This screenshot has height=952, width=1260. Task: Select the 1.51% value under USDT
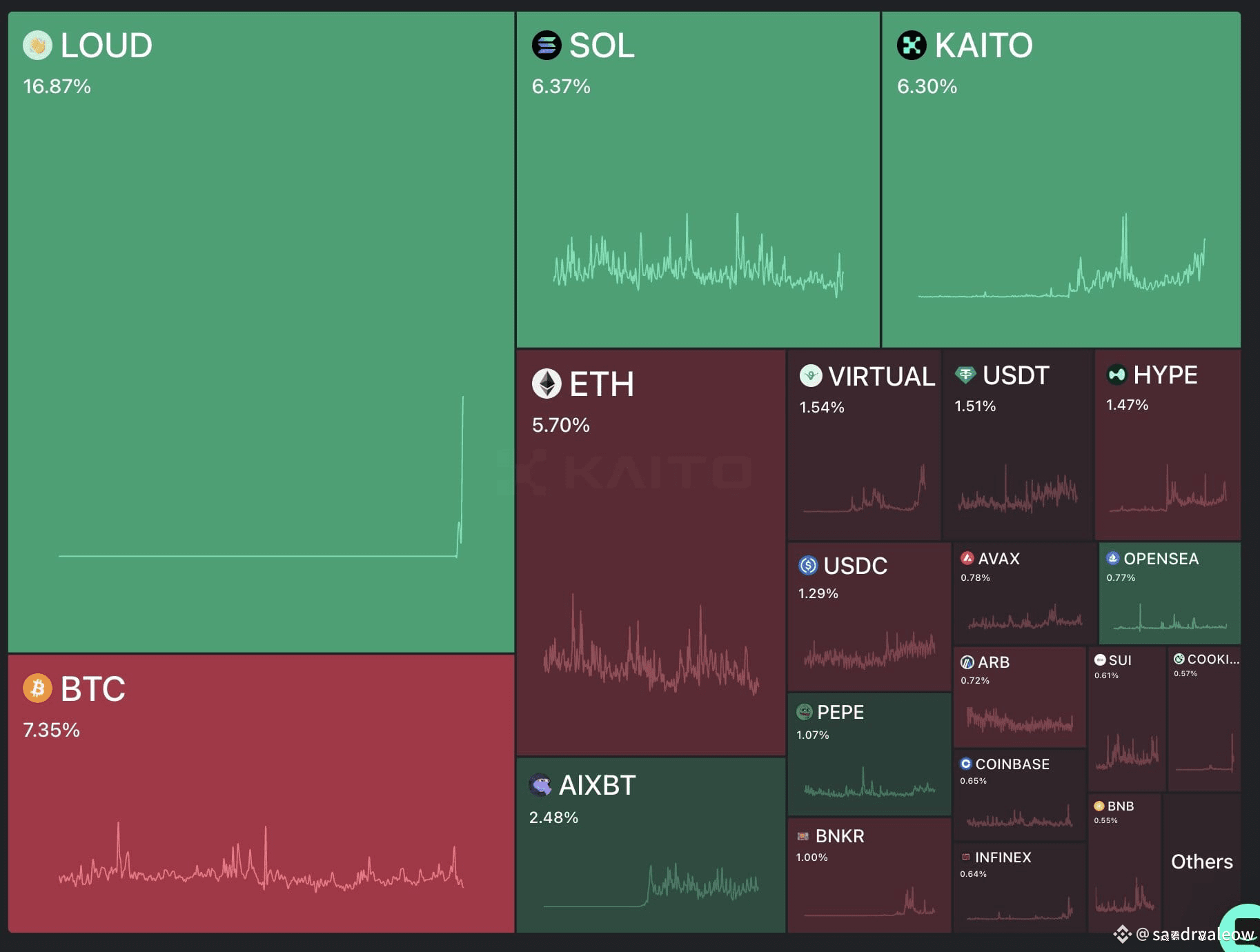975,406
